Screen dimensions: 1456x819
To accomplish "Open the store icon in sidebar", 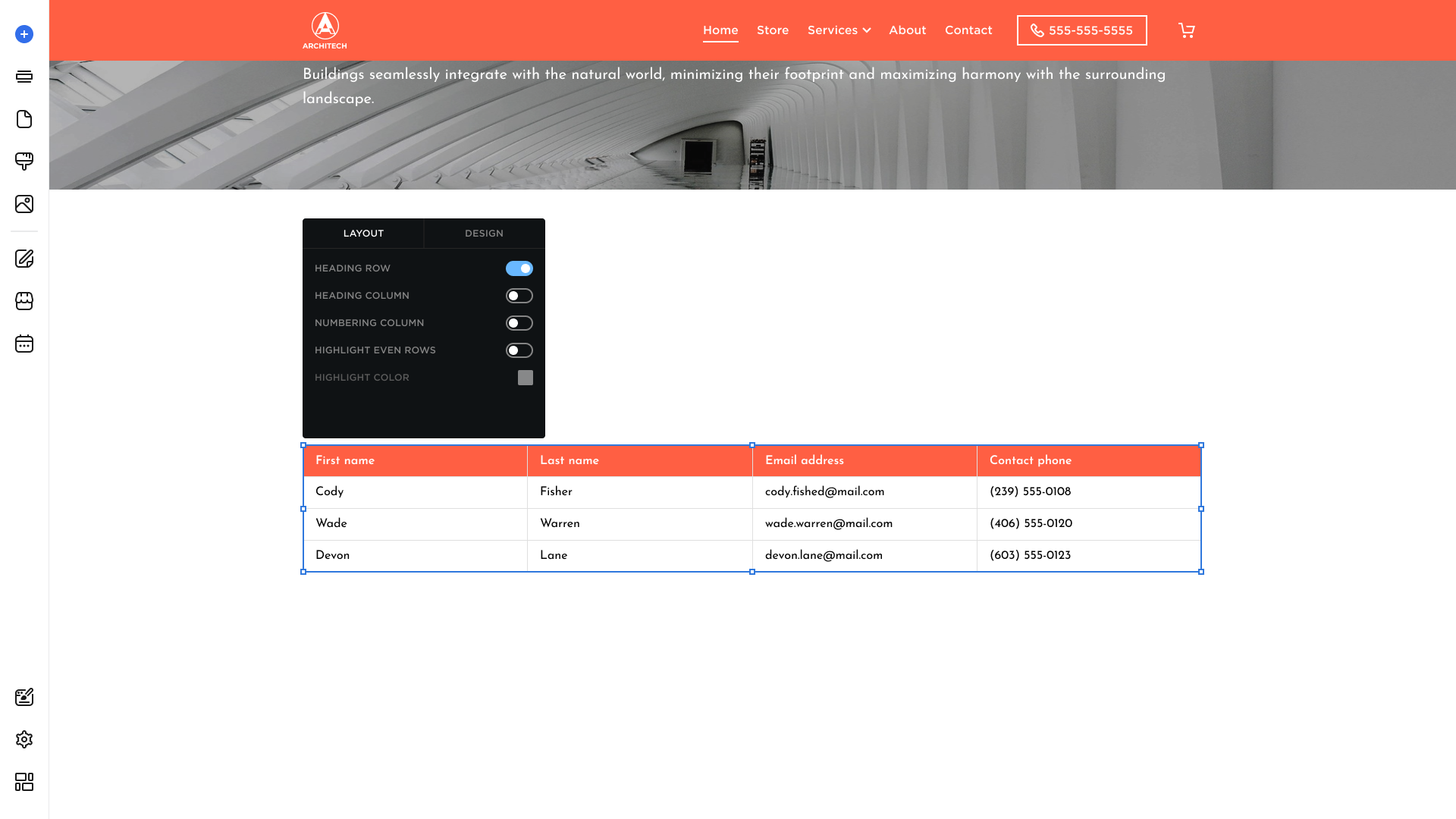I will 24,301.
